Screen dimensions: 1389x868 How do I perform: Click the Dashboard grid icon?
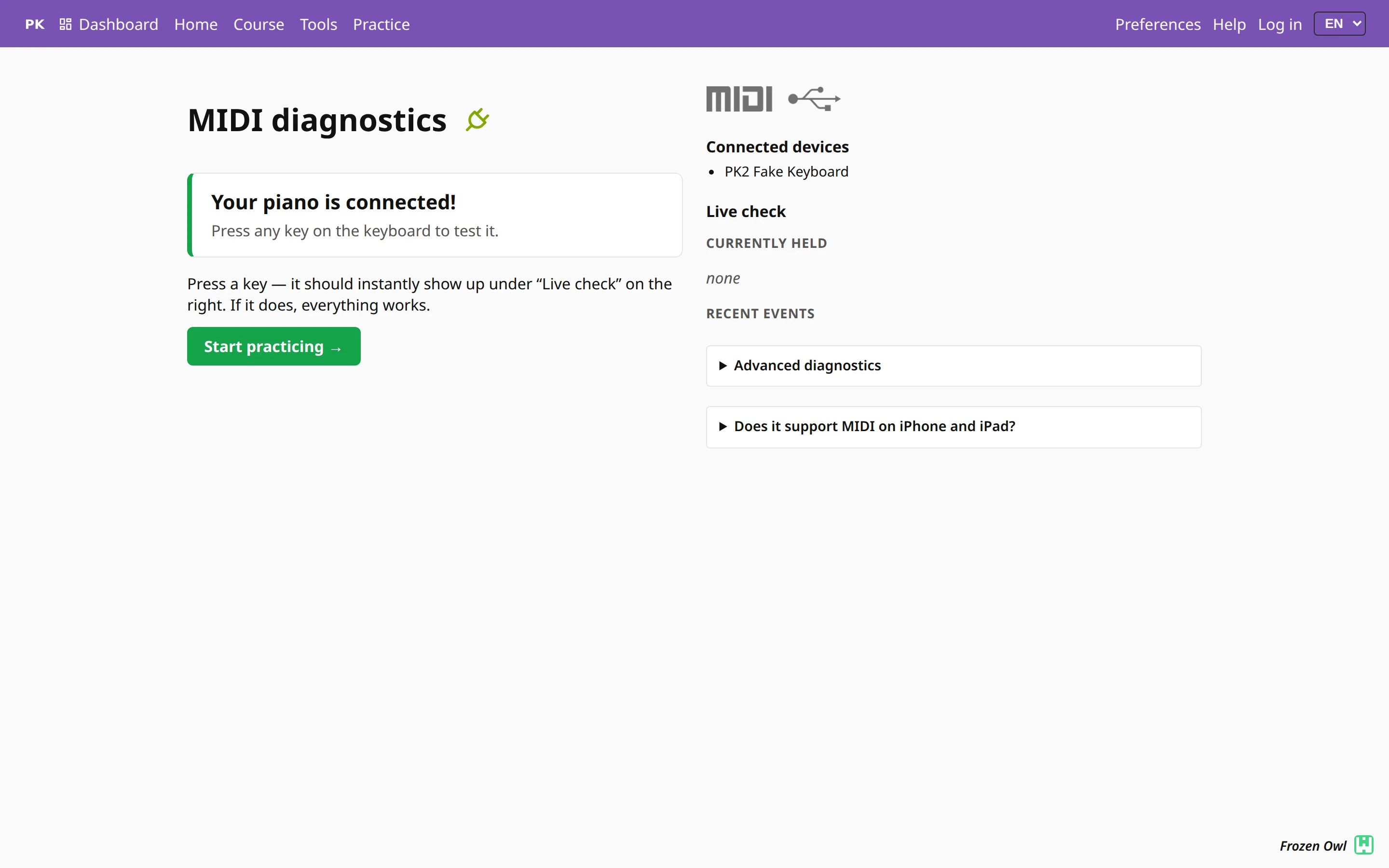pos(66,24)
